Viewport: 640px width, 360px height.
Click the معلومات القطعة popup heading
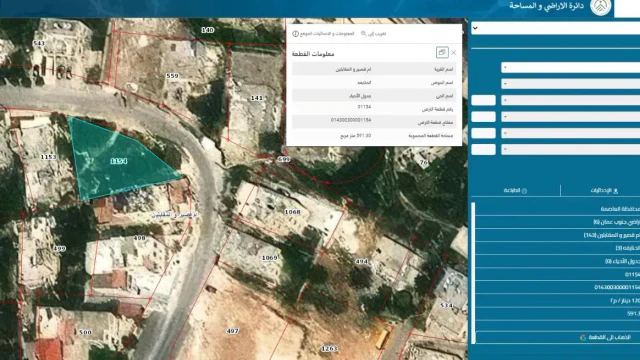pyautogui.click(x=313, y=54)
